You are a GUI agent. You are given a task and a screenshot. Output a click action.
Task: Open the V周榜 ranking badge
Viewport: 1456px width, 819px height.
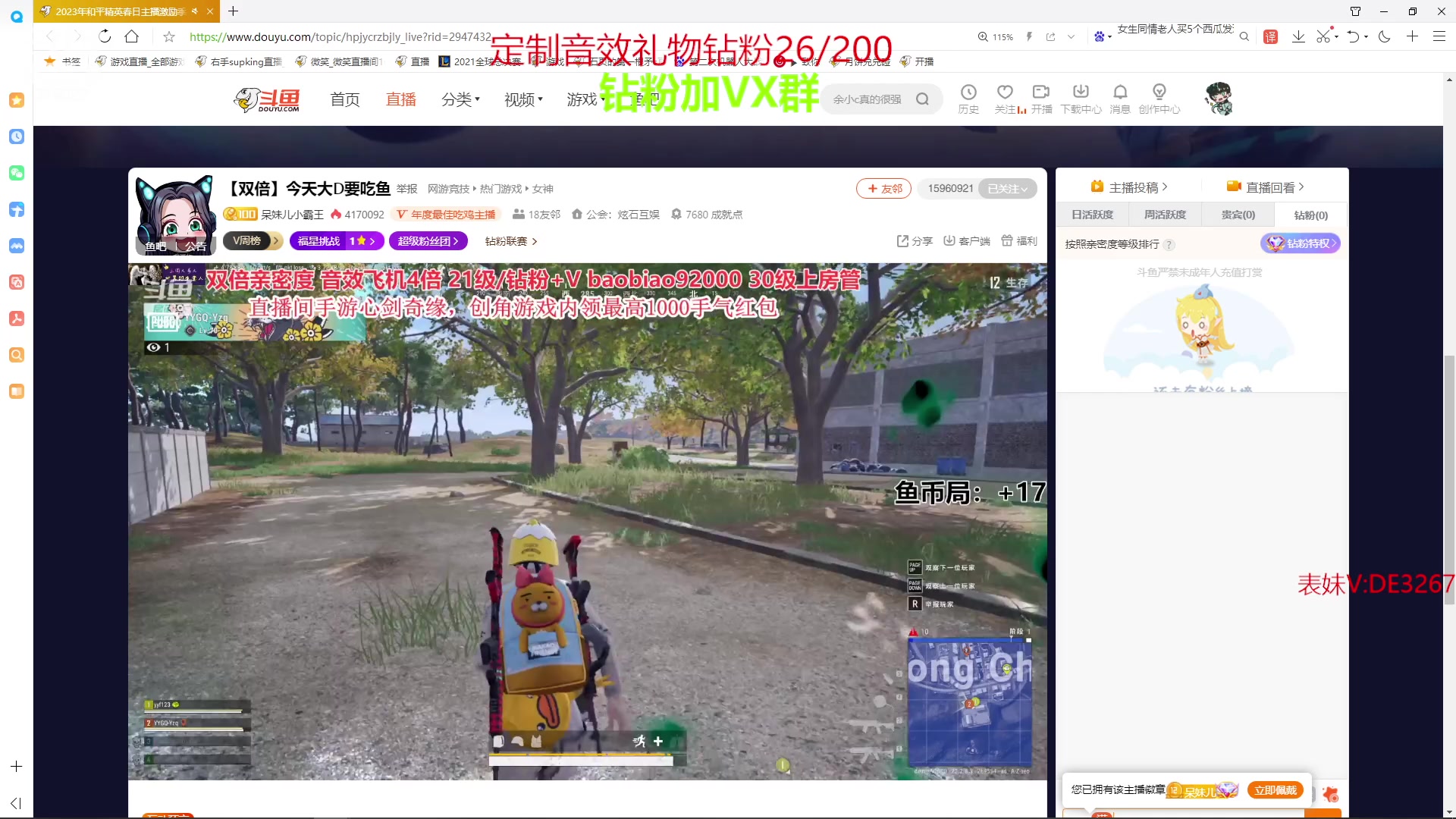253,241
